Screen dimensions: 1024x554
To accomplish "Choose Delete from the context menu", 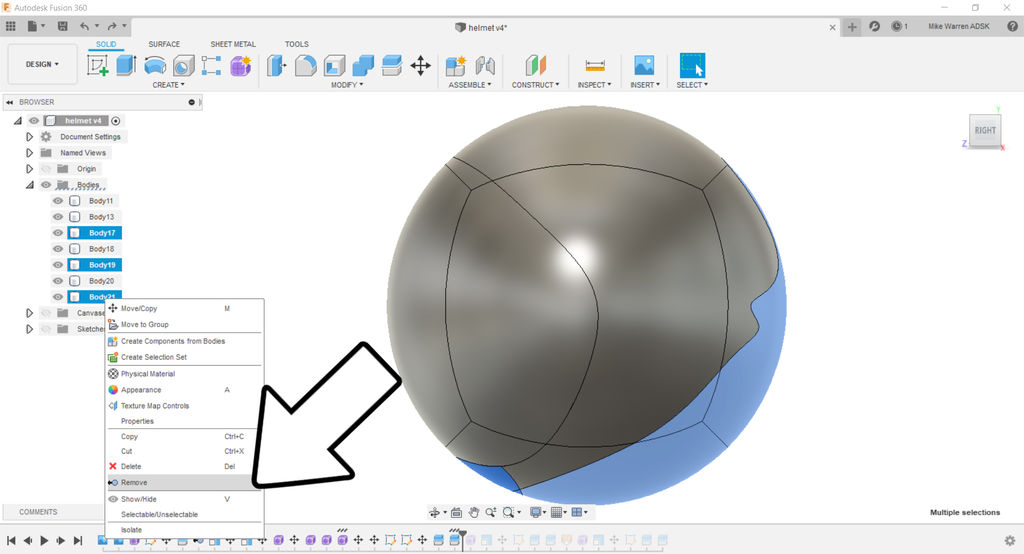I will click(x=184, y=466).
